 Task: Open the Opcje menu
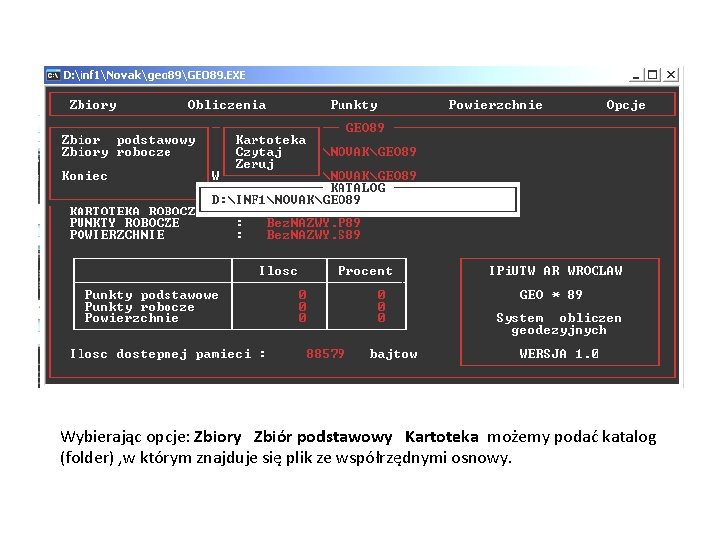pos(625,105)
